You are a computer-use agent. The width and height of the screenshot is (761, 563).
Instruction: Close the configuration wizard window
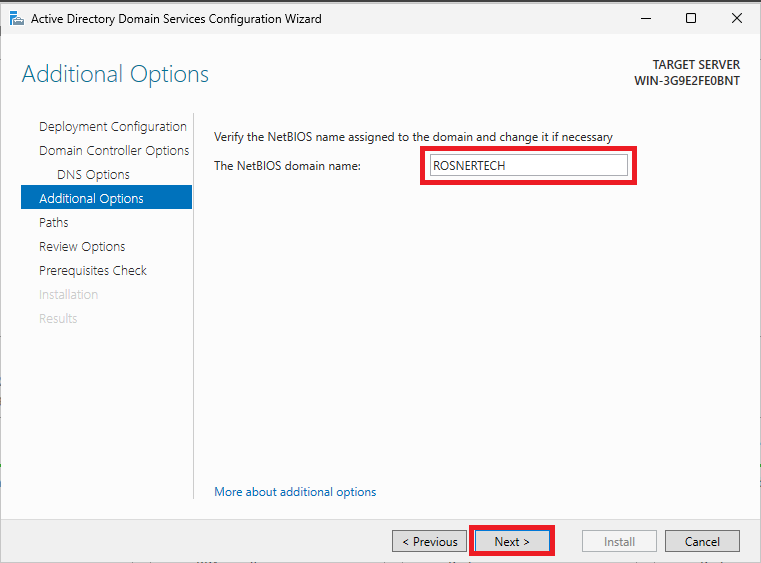pyautogui.click(x=737, y=18)
